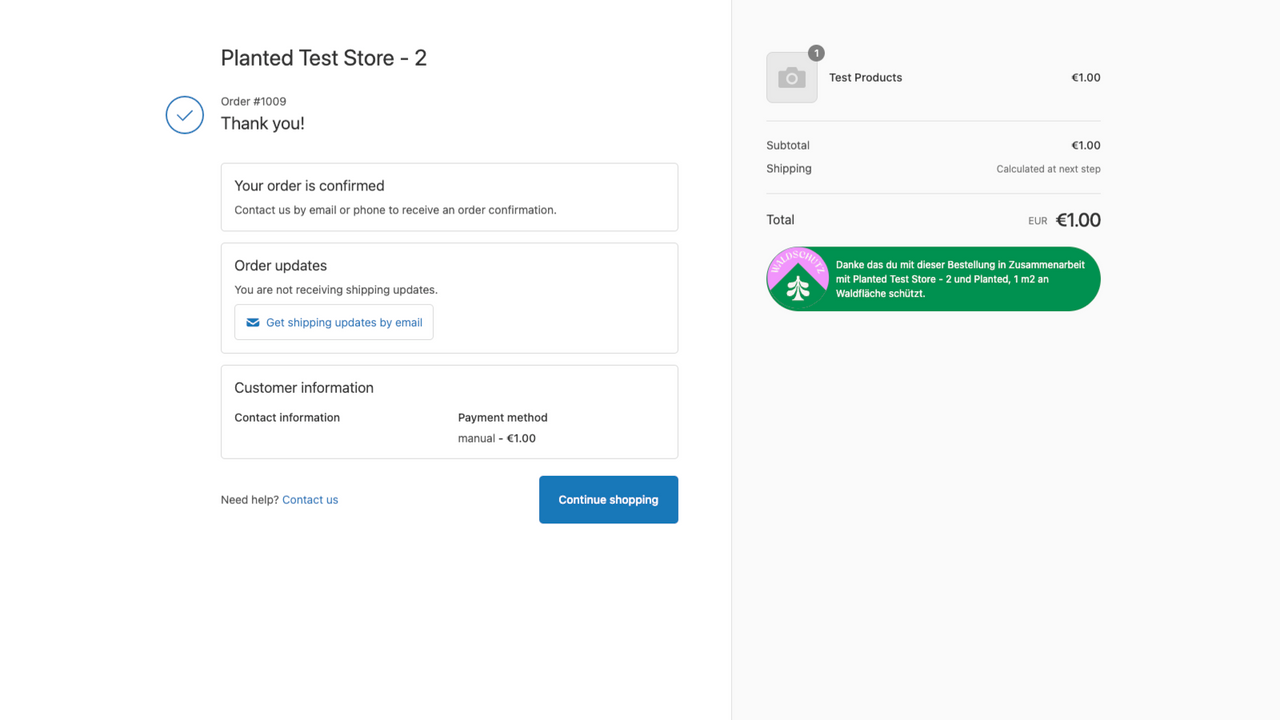Viewport: 1280px width, 720px height.
Task: Get shipping updates by email
Action: [334, 322]
